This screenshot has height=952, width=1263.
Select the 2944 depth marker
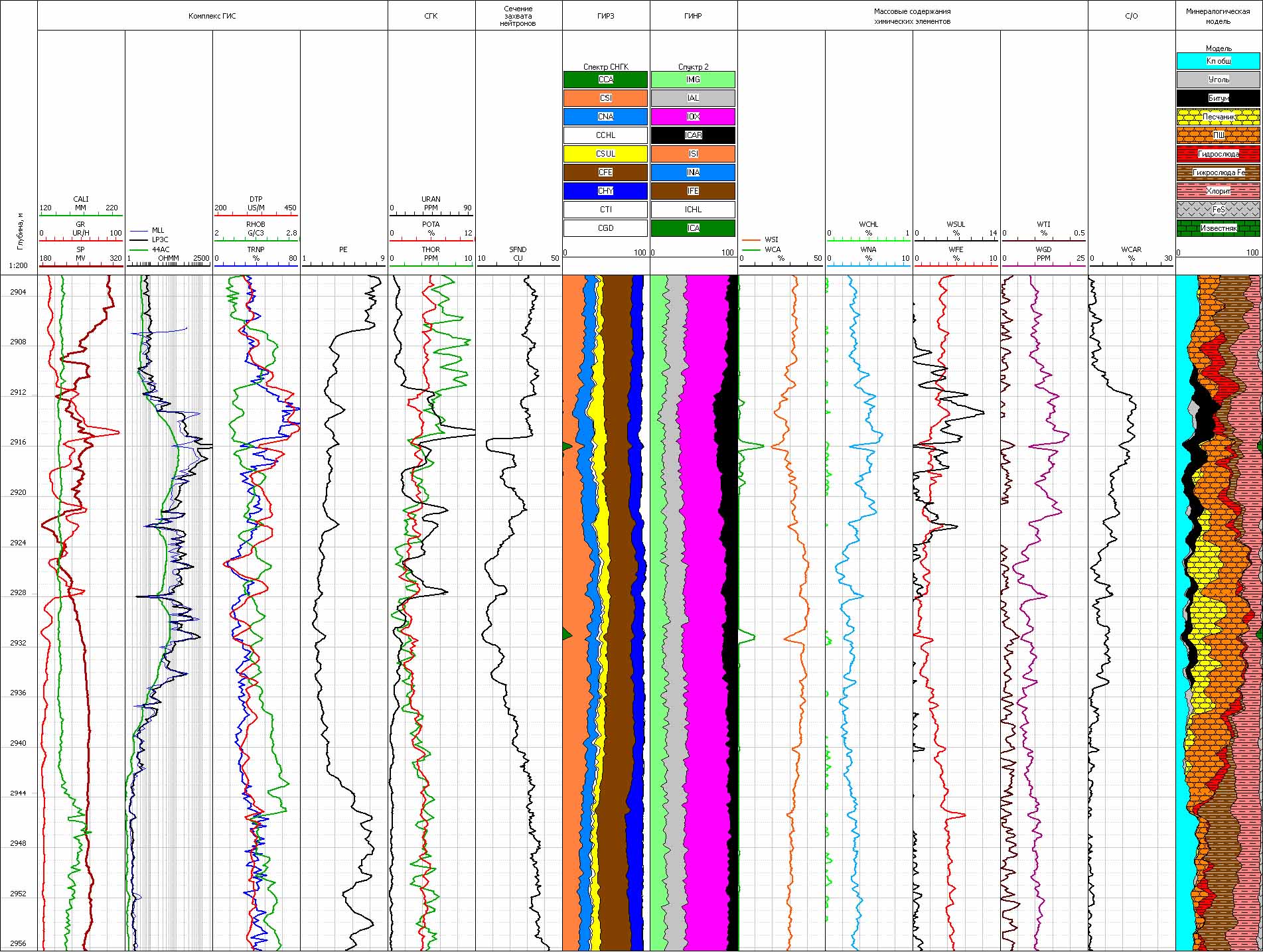[x=19, y=793]
